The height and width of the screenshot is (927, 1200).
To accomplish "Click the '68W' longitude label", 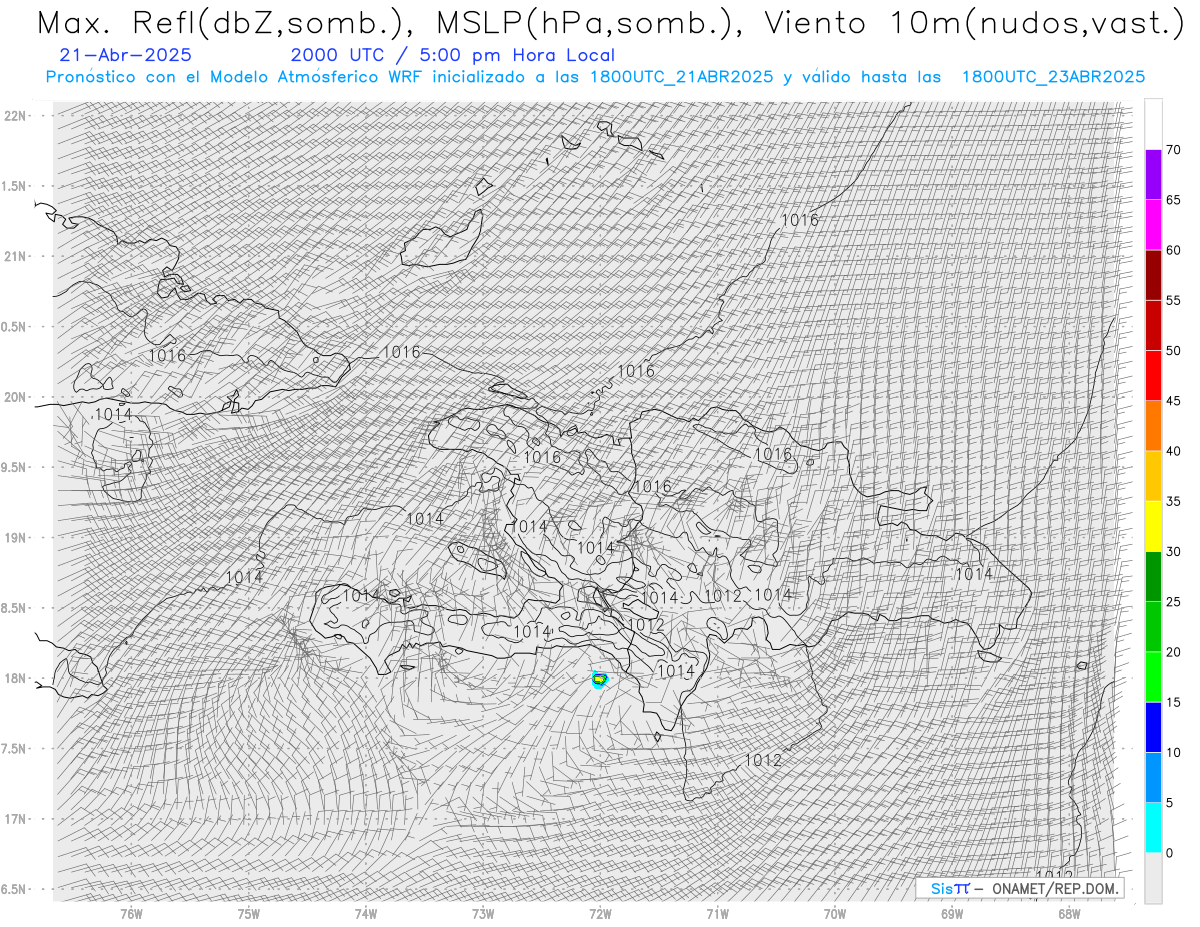I will (x=1069, y=913).
